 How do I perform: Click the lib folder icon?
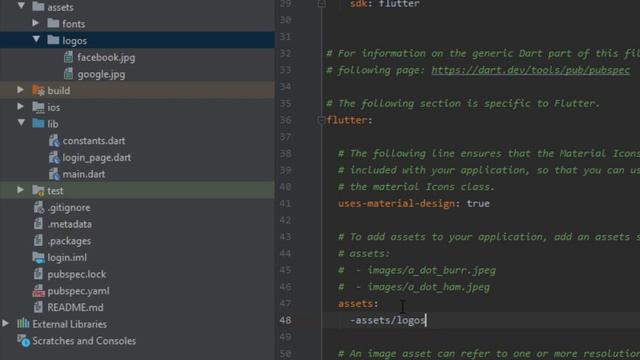[x=38, y=123]
